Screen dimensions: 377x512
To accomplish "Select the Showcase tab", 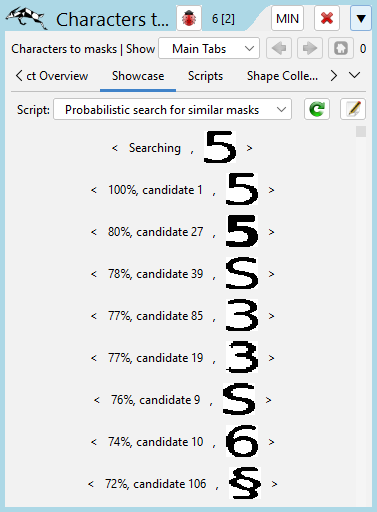I will (x=138, y=76).
